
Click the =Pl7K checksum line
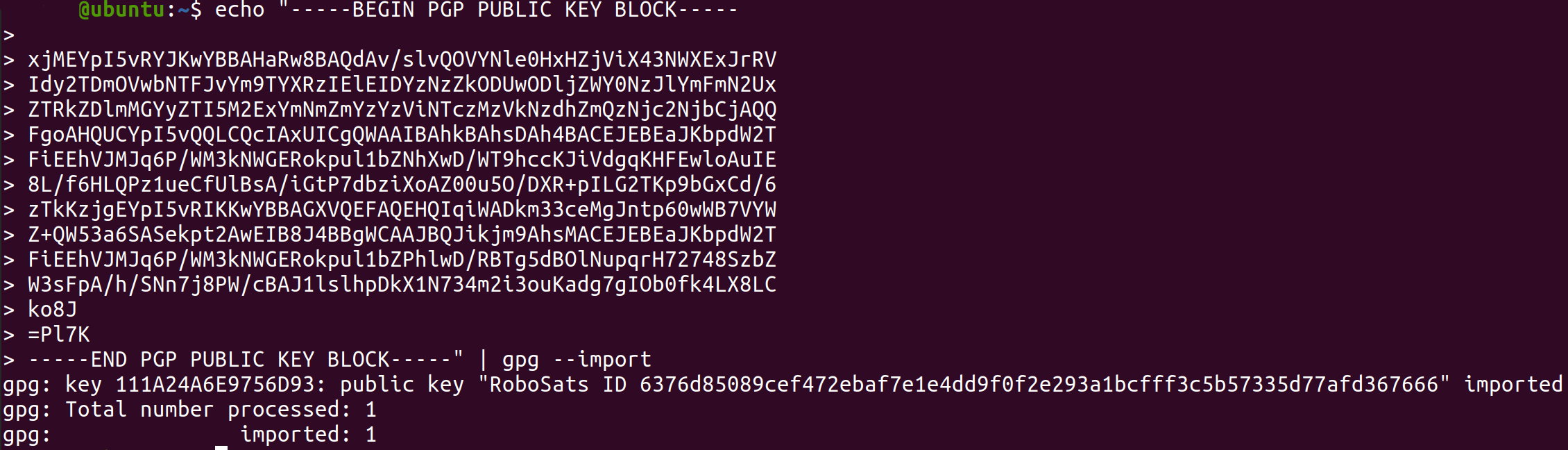[59, 335]
